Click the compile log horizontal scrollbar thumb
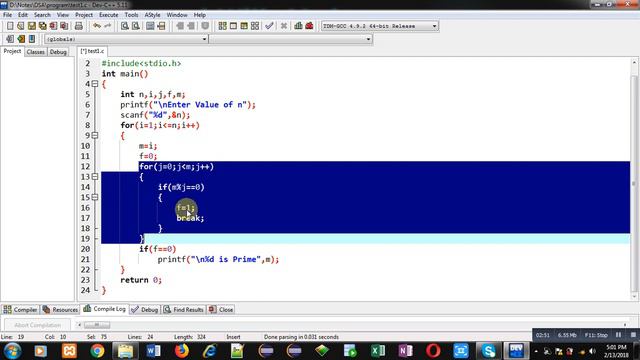 [97, 325]
